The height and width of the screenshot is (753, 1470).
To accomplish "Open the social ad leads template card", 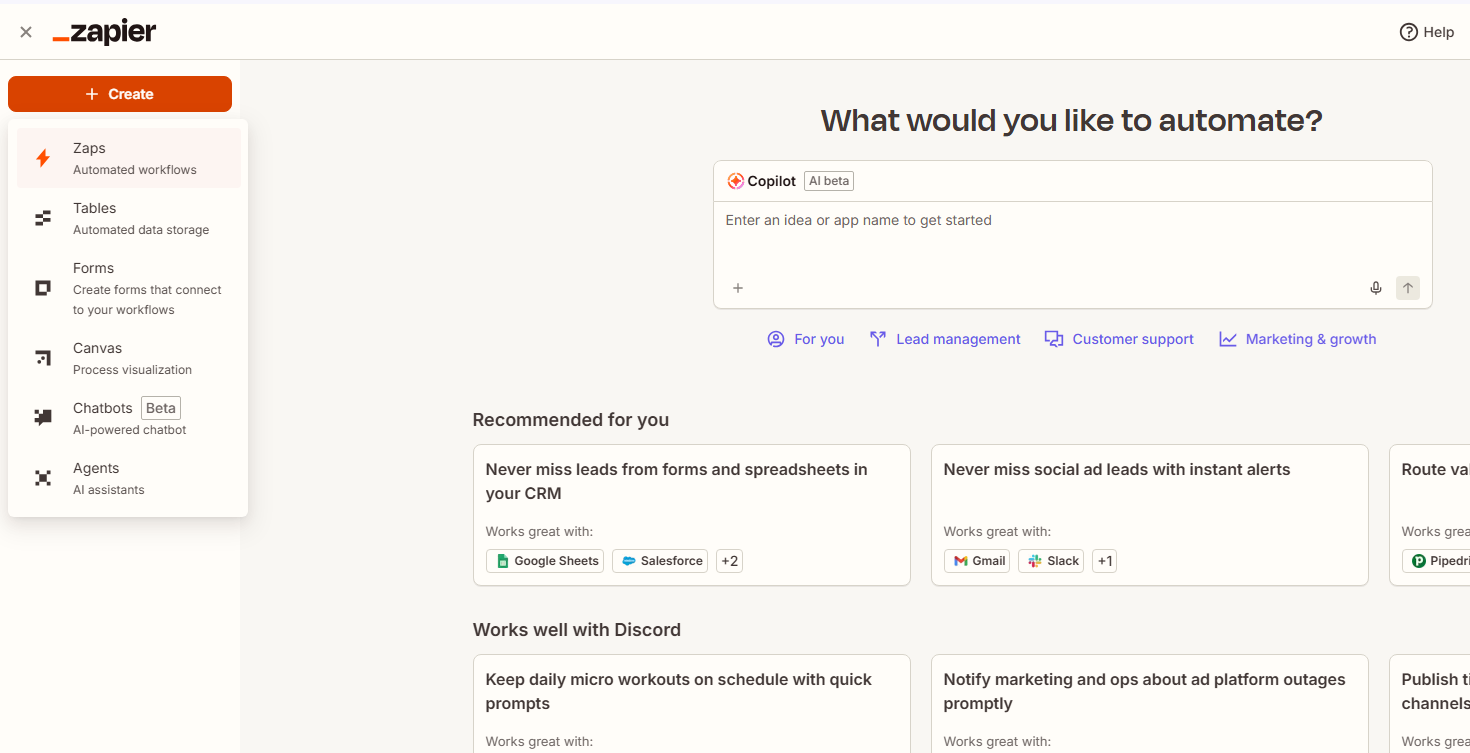I will [1149, 500].
